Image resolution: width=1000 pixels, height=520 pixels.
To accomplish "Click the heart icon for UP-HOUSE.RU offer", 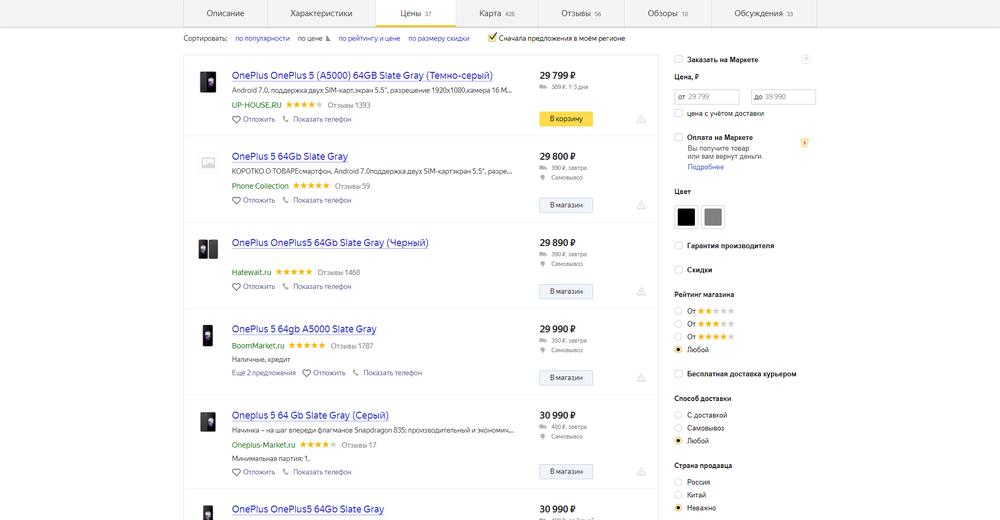I will 237,119.
